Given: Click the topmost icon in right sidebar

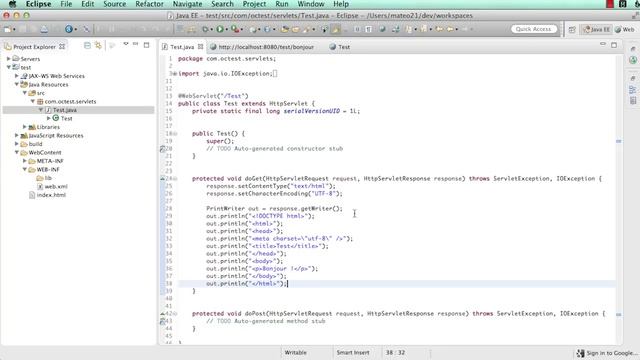Looking at the screenshot, I should 633,49.
